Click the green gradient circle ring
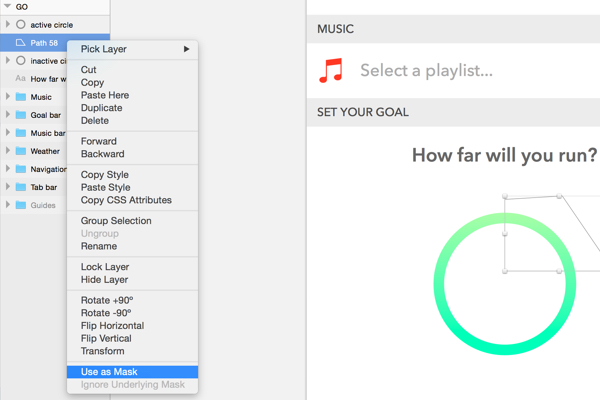The height and width of the screenshot is (400, 600). 504,351
